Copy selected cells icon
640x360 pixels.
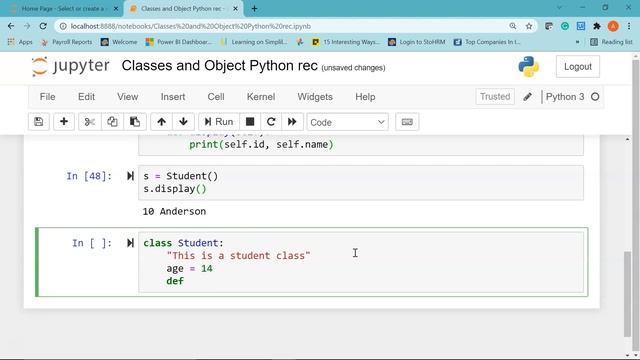pos(112,122)
